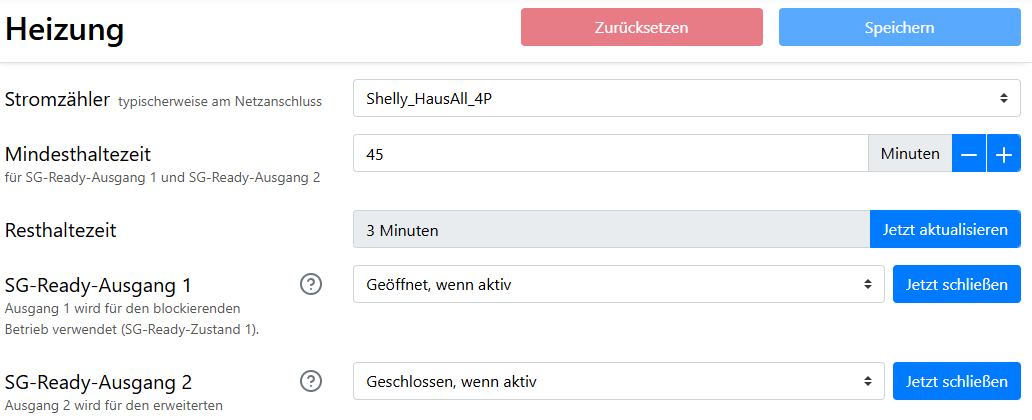Screen dimensions: 1032x420
Task: Click the Stromzähler label text
Action: pos(57,99)
